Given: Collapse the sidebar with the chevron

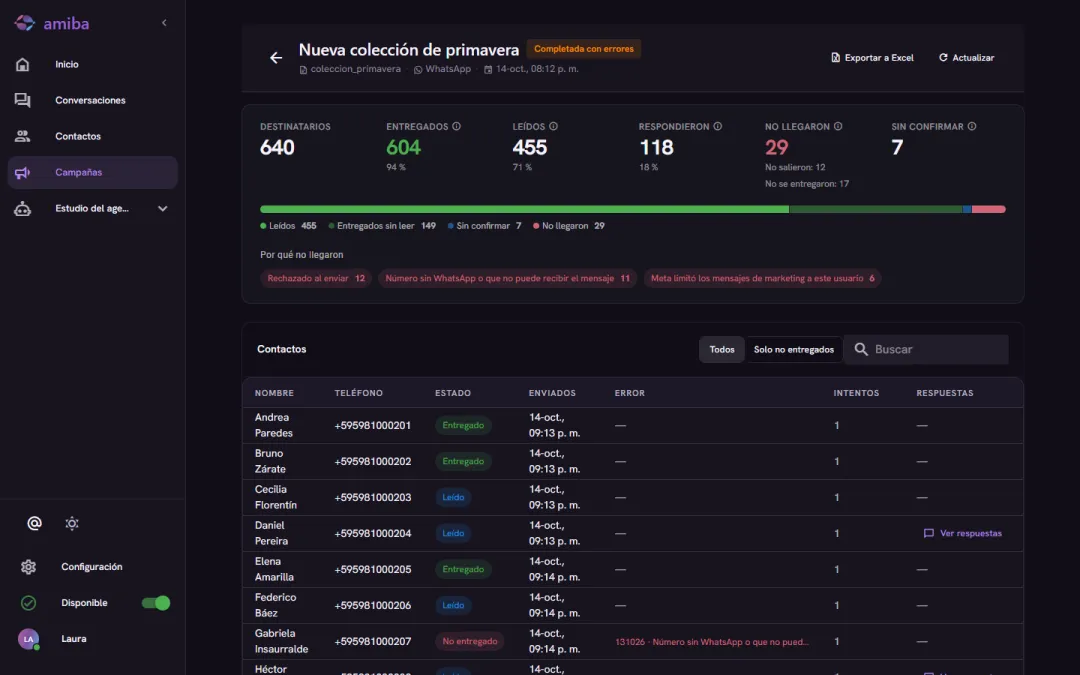Looking at the screenshot, I should [x=164, y=23].
